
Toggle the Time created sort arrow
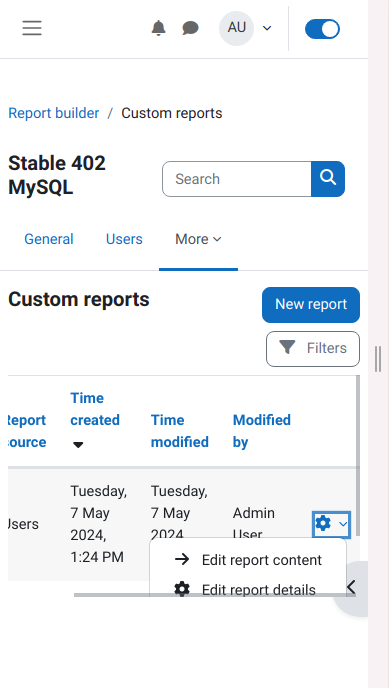[x=78, y=445]
